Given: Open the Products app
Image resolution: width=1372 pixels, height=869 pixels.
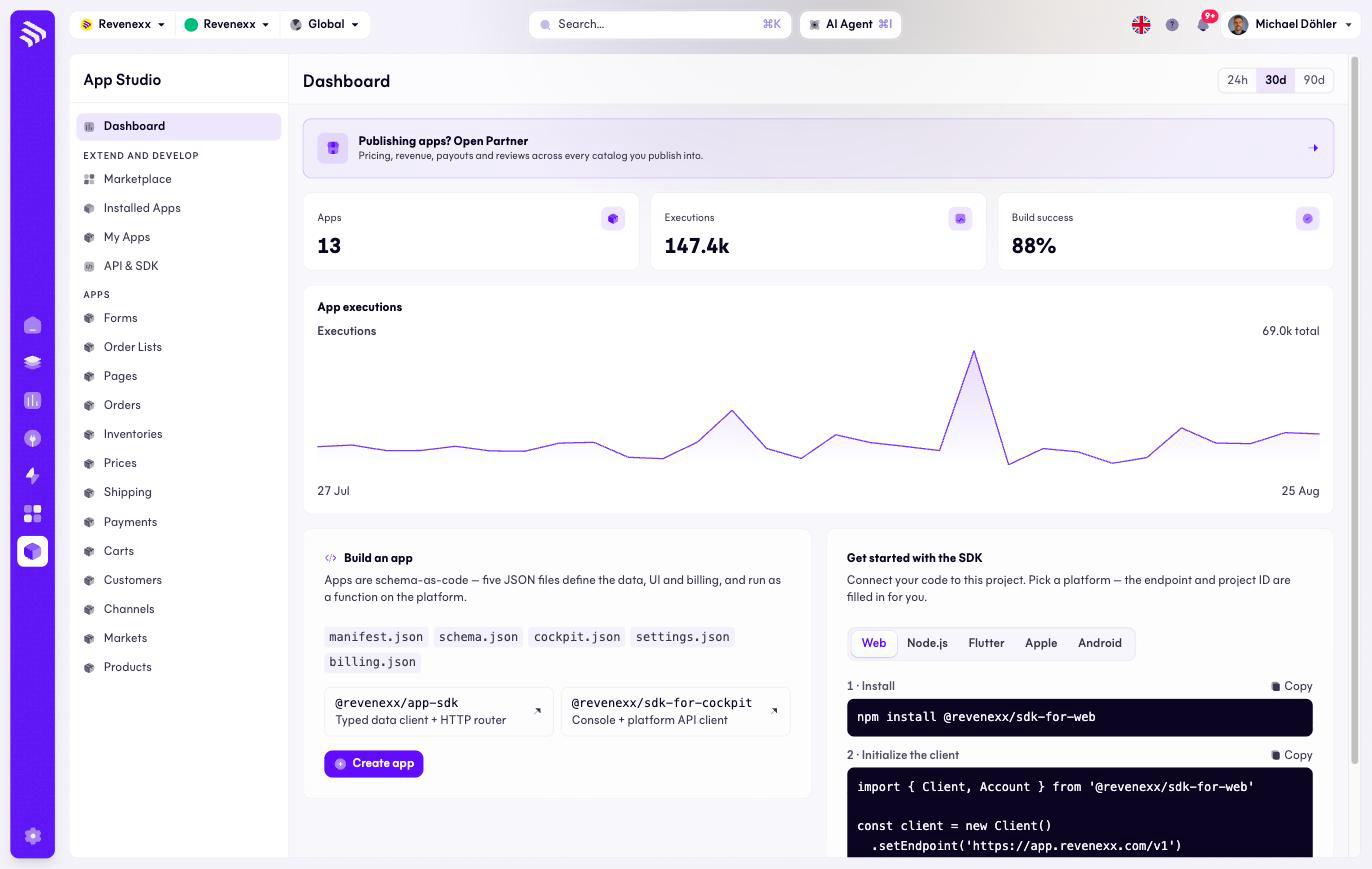Looking at the screenshot, I should [179, 667].
